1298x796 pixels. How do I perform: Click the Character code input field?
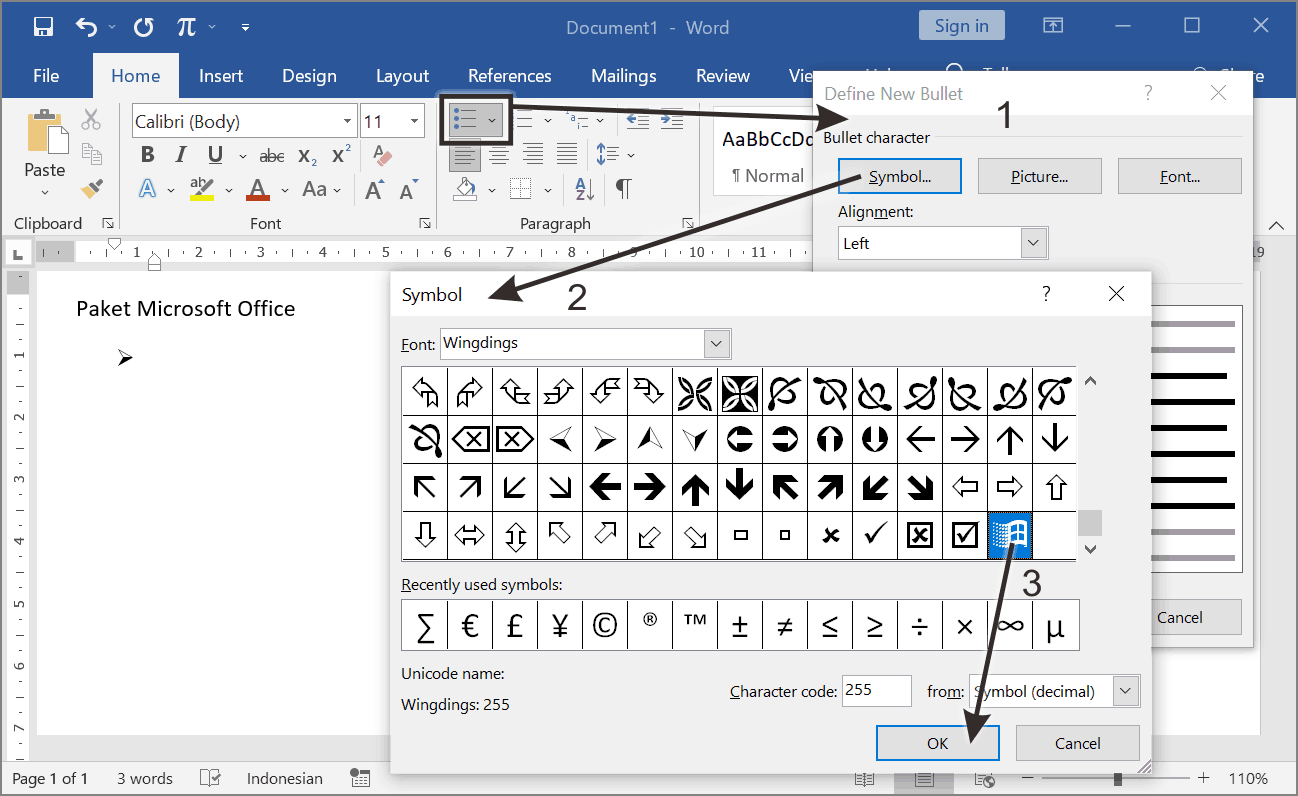pyautogui.click(x=876, y=690)
